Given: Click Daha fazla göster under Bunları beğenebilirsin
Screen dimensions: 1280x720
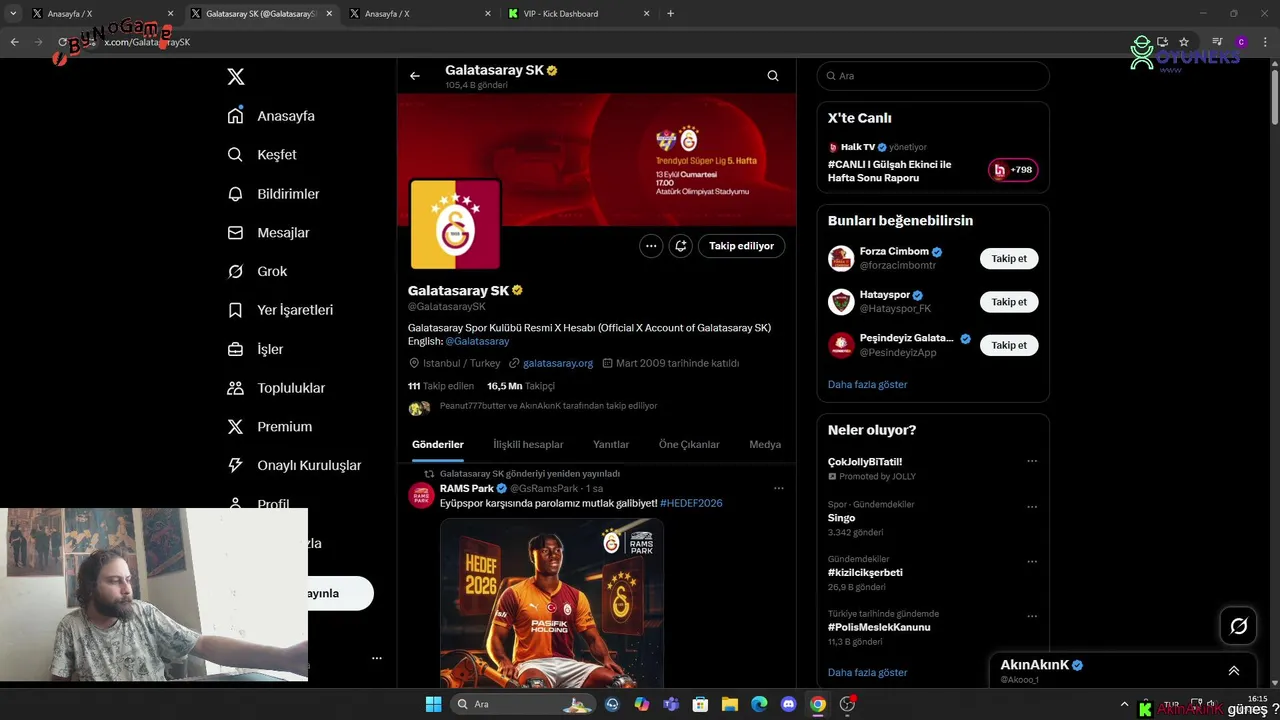Looking at the screenshot, I should pos(867,385).
